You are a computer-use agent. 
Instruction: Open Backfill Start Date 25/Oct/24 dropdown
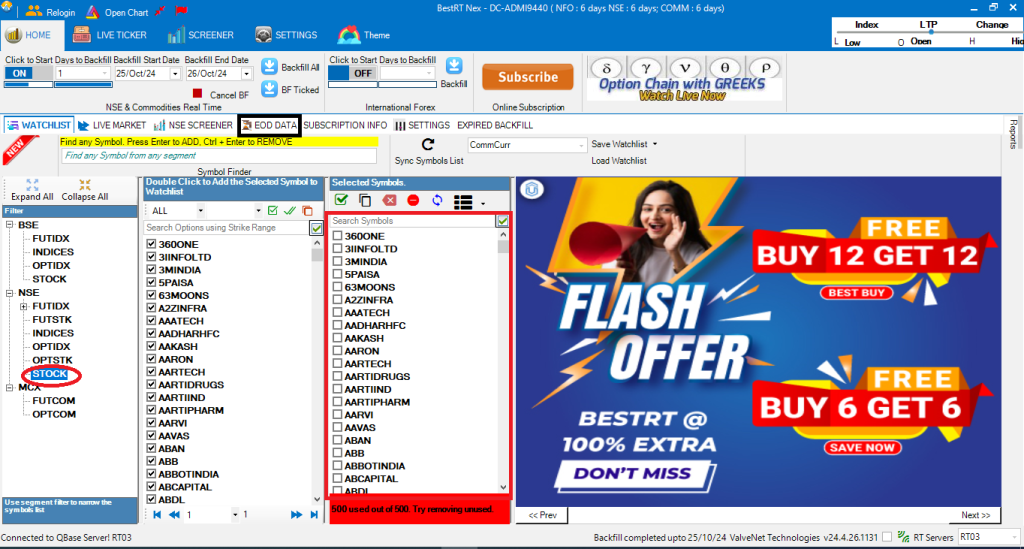click(x=175, y=74)
